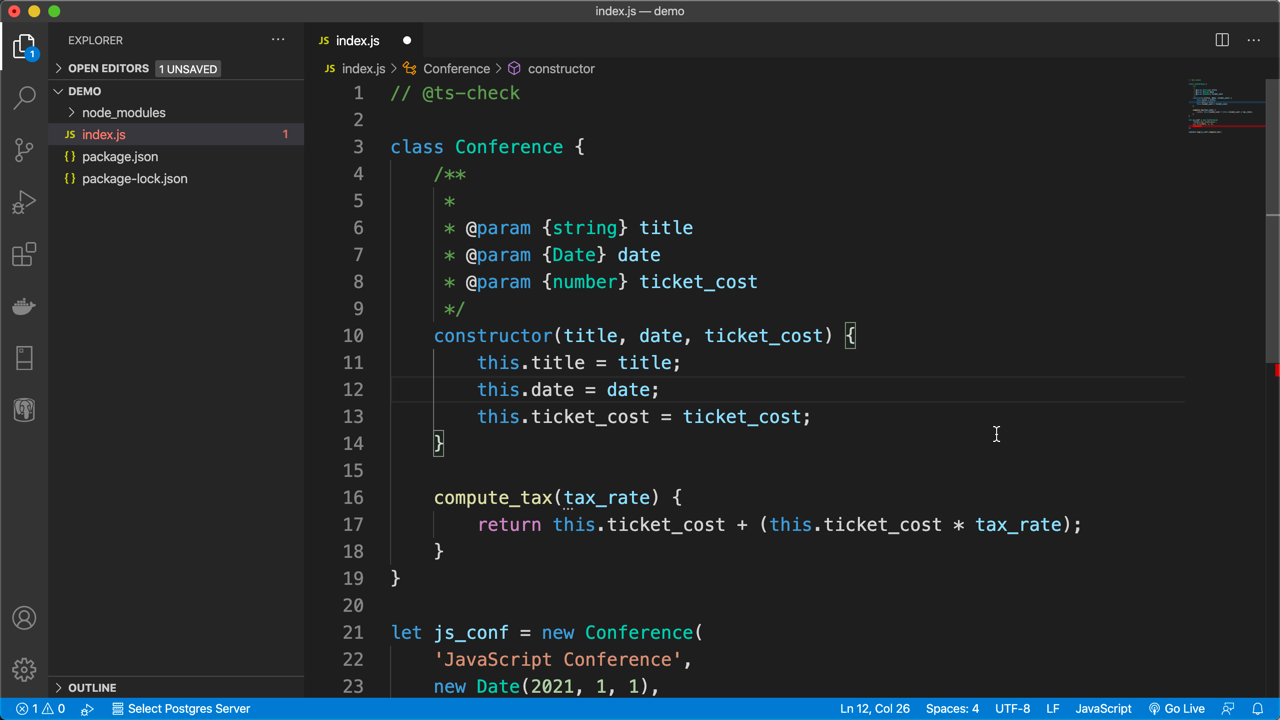Open the Run and Debug view
Image resolution: width=1280 pixels, height=720 pixels.
pyautogui.click(x=24, y=202)
